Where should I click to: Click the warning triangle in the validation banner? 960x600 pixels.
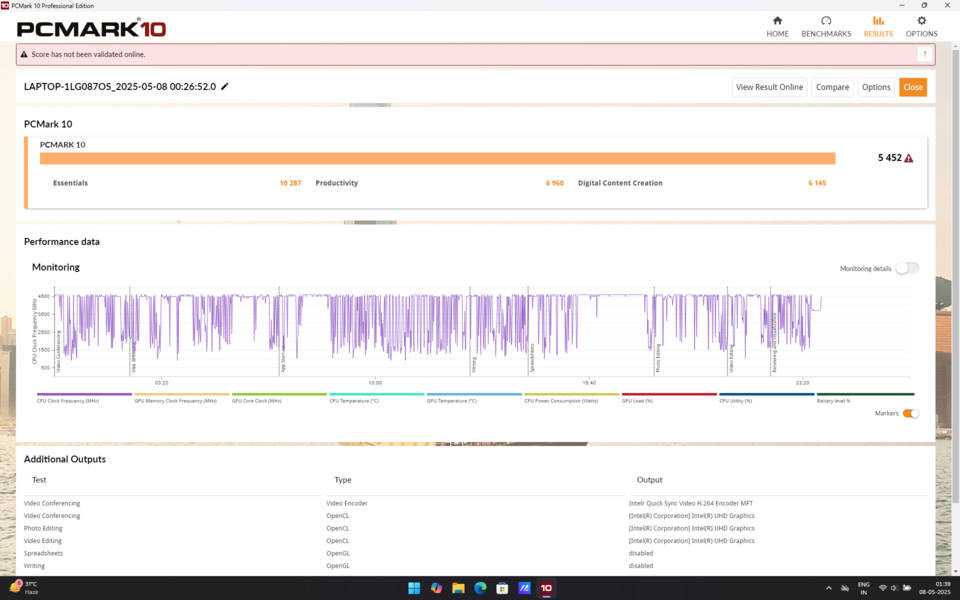24,54
